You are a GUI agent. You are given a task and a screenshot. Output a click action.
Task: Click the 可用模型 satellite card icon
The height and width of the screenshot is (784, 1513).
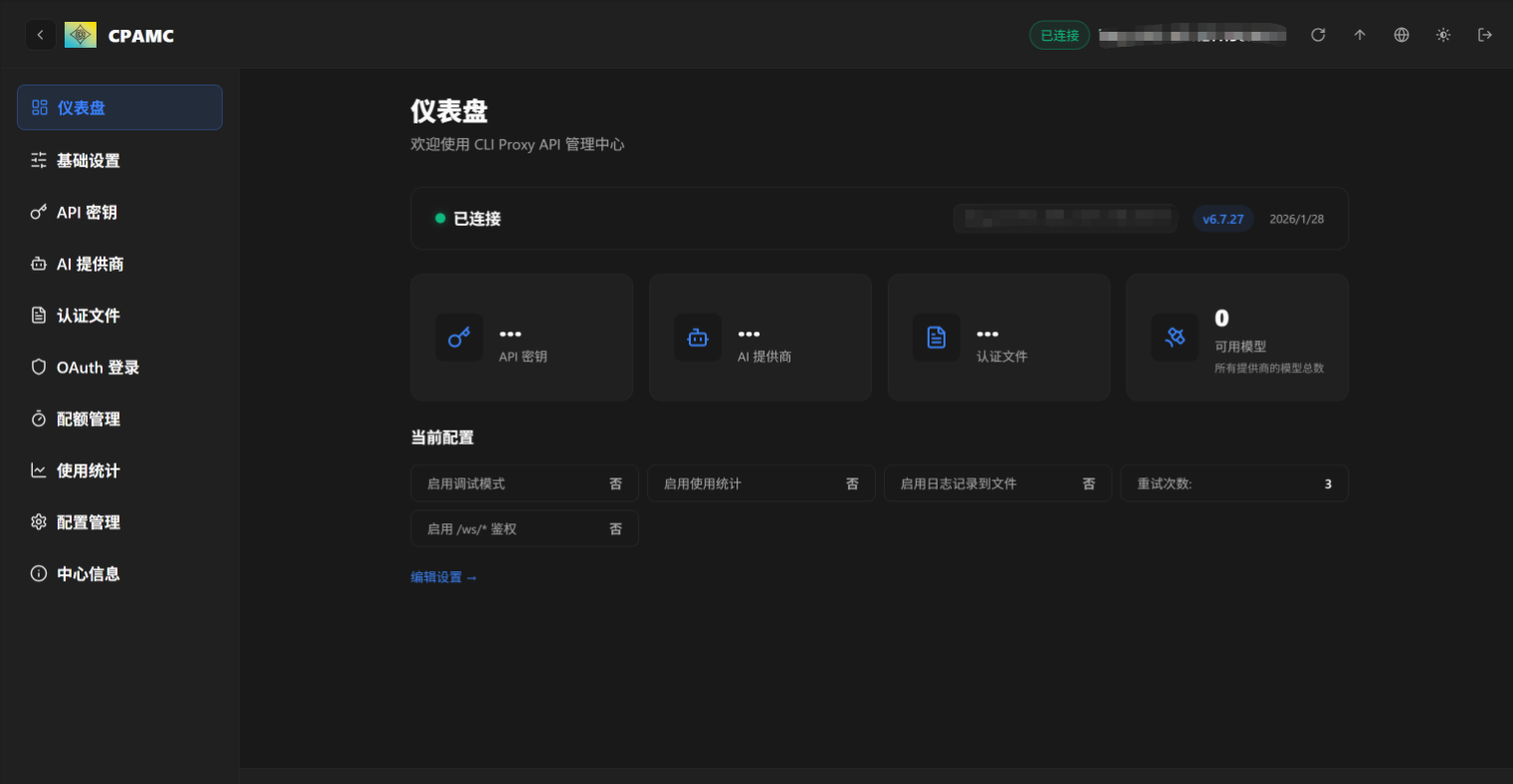(1175, 338)
